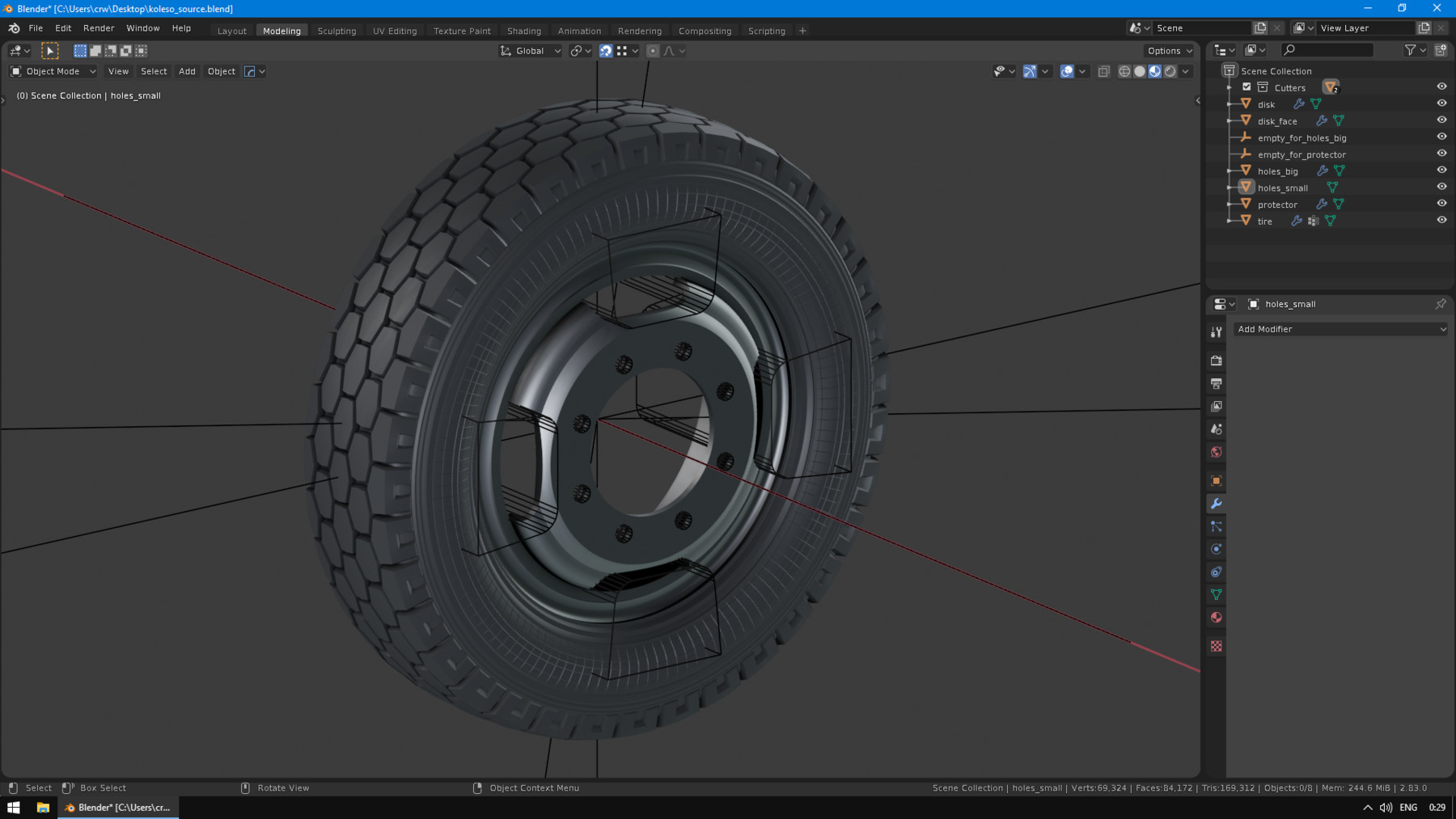Switch viewport to Rendered shading mode
The width and height of the screenshot is (1456, 819).
tap(1170, 71)
